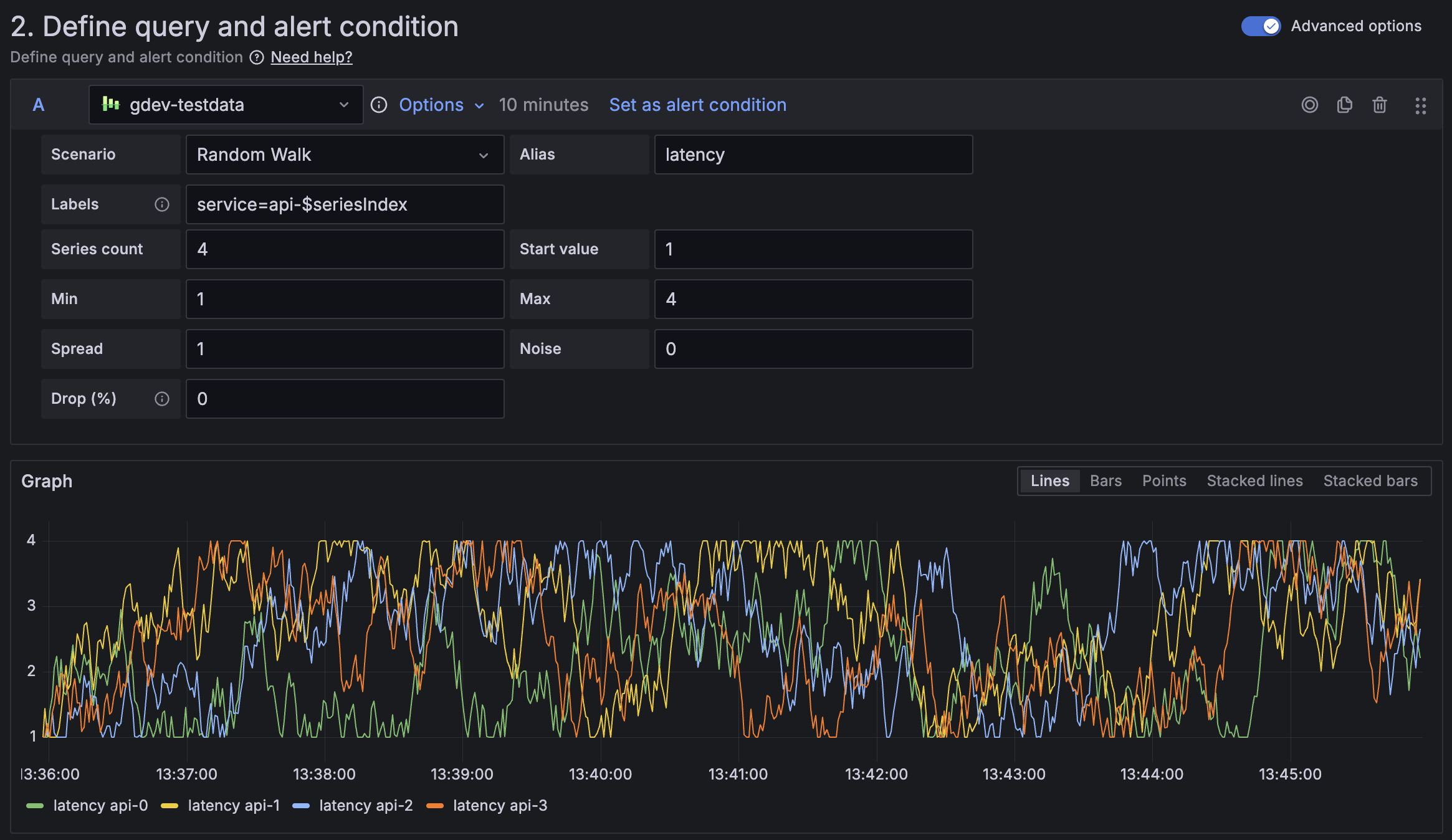Screen dimensions: 1452x840
Task: Click inside the Alias field containing latency
Action: 813,155
